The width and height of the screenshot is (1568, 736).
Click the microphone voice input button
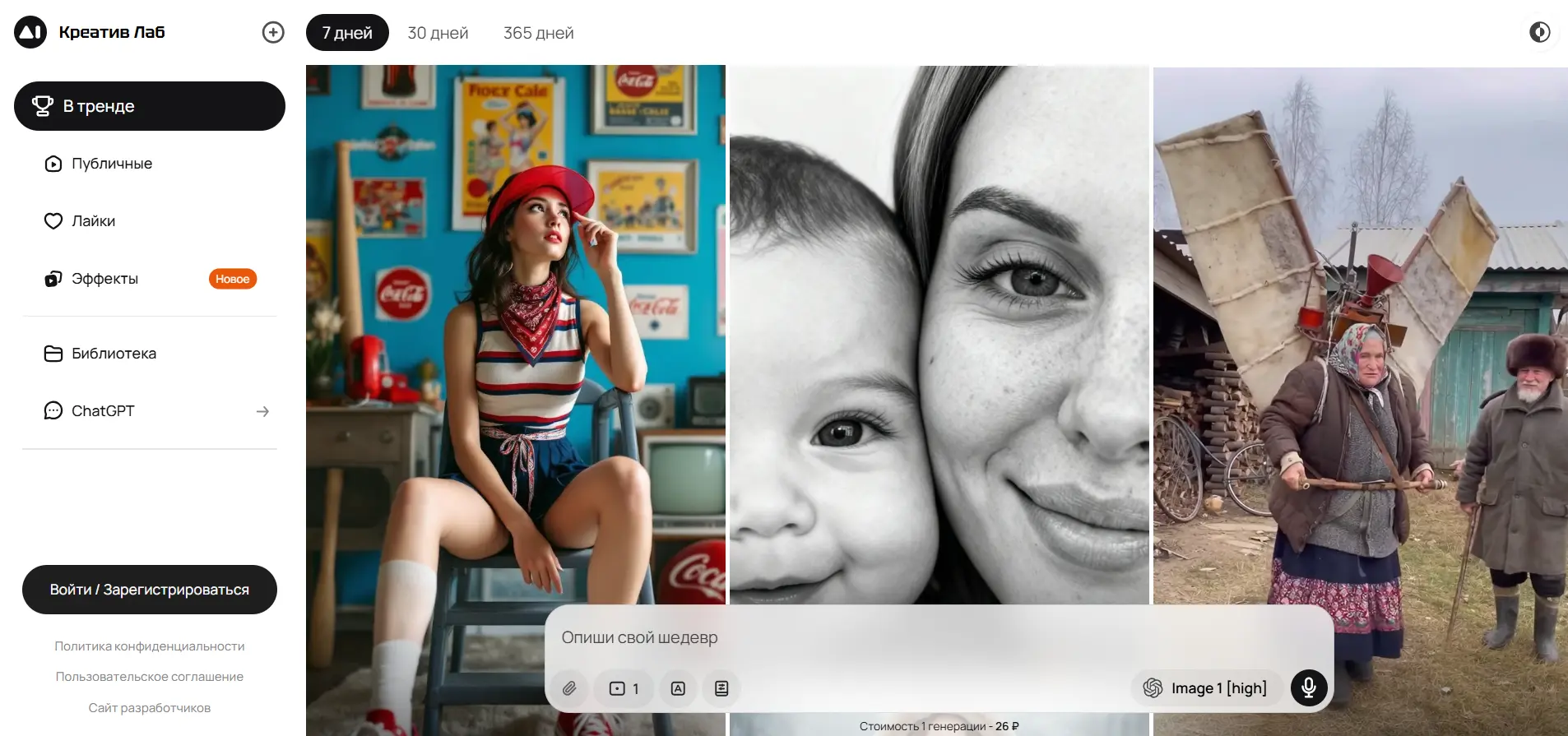pyautogui.click(x=1309, y=687)
